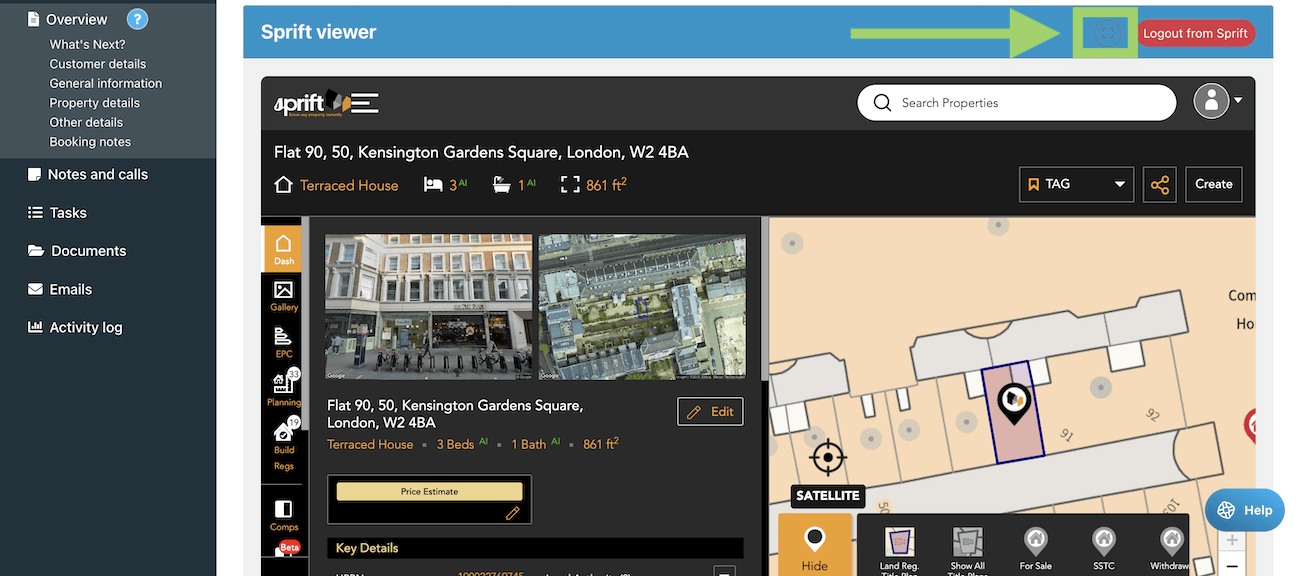Hide the map layer options panel
The width and height of the screenshot is (1300, 576).
815,545
